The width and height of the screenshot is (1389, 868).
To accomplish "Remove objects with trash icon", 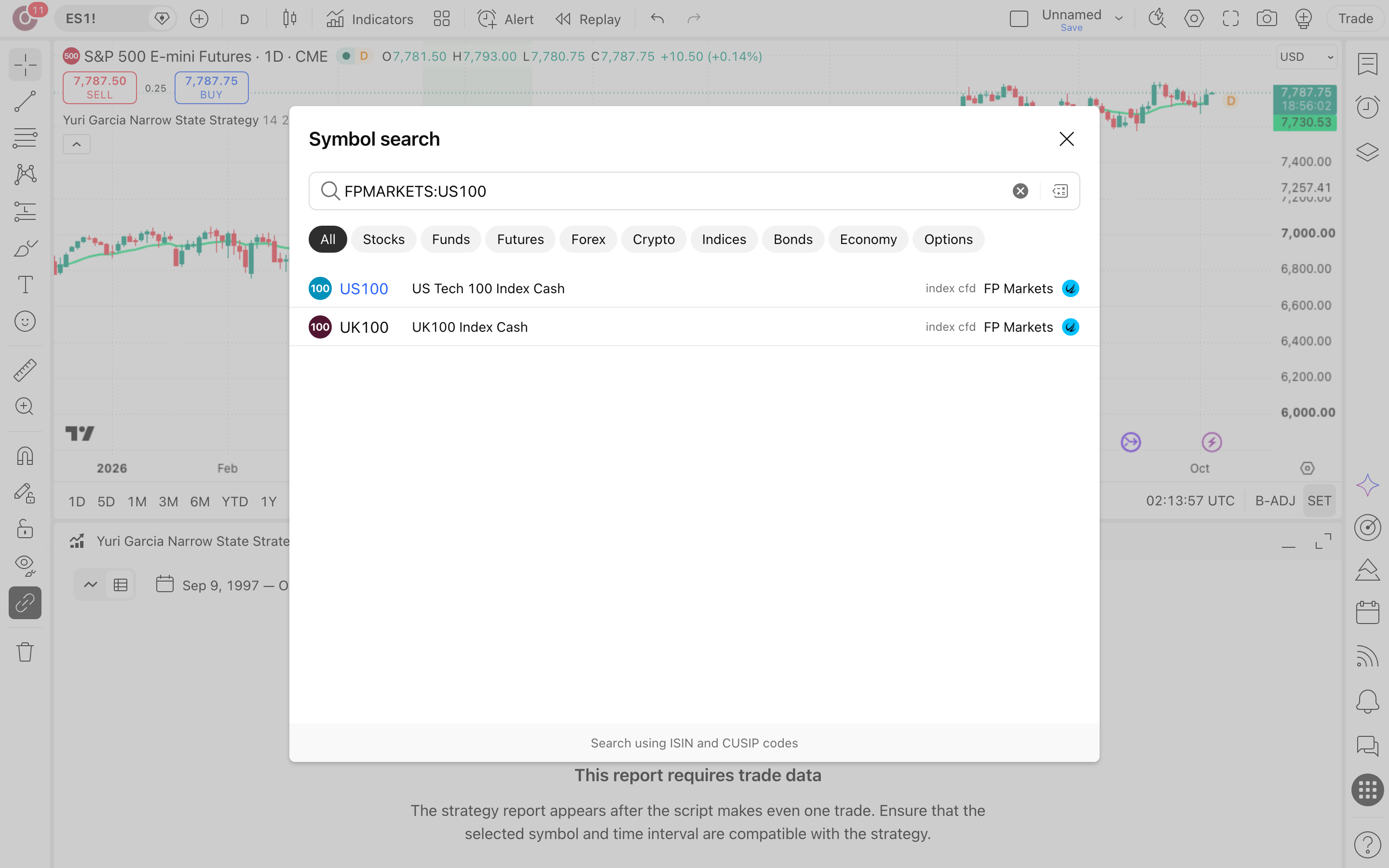I will tap(25, 651).
